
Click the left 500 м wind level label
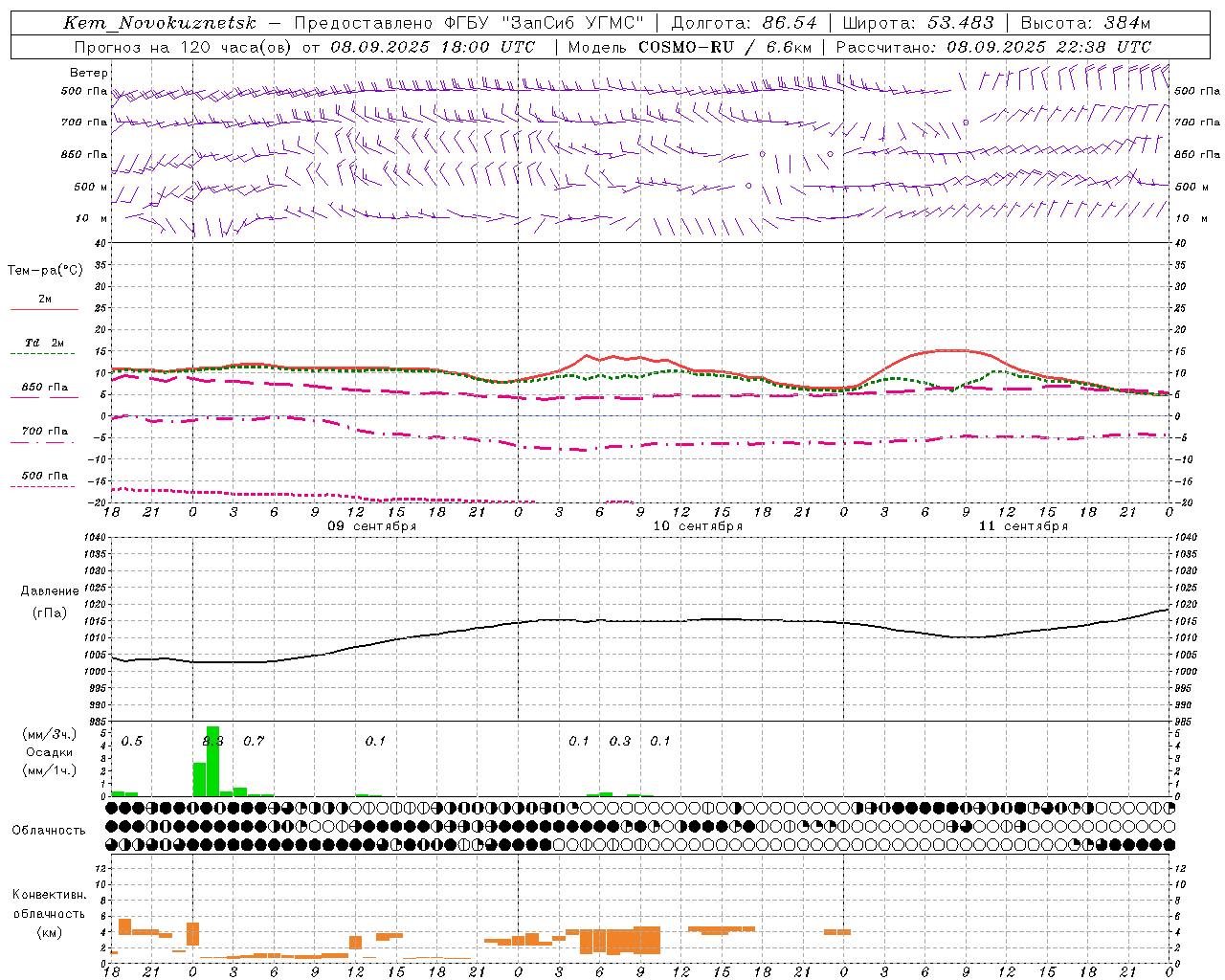tap(91, 187)
